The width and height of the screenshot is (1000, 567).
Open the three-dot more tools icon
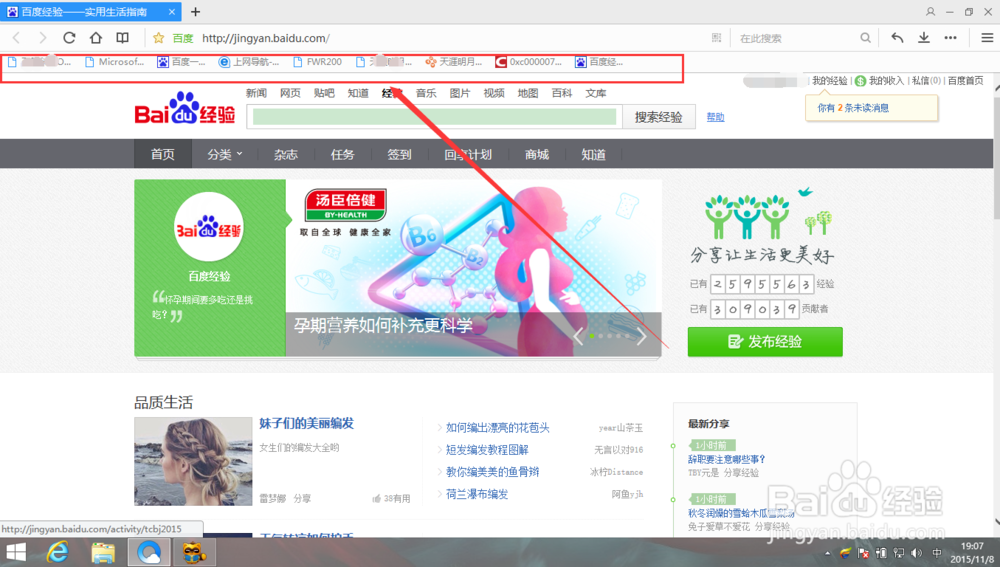pos(950,38)
